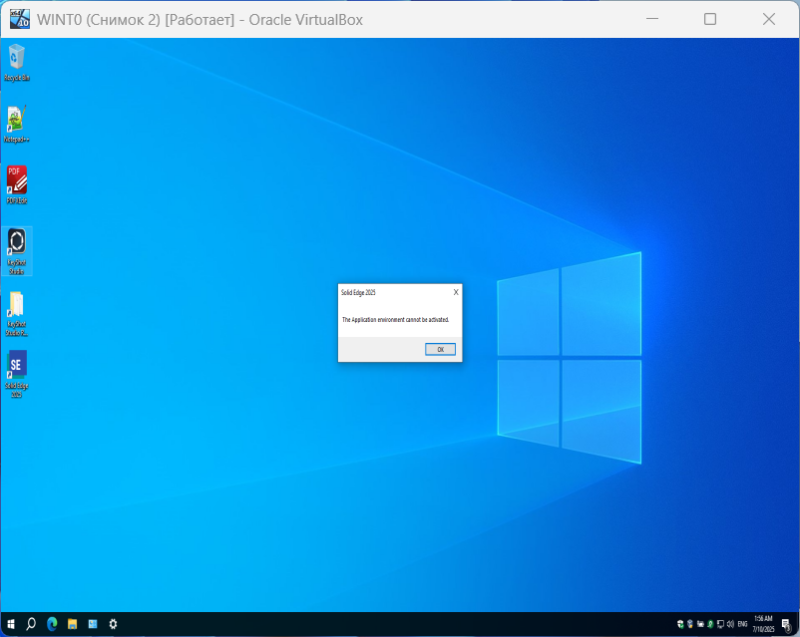800x637 pixels.
Task: Close the Solid Edge 2025 error dialog
Action: (x=456, y=292)
